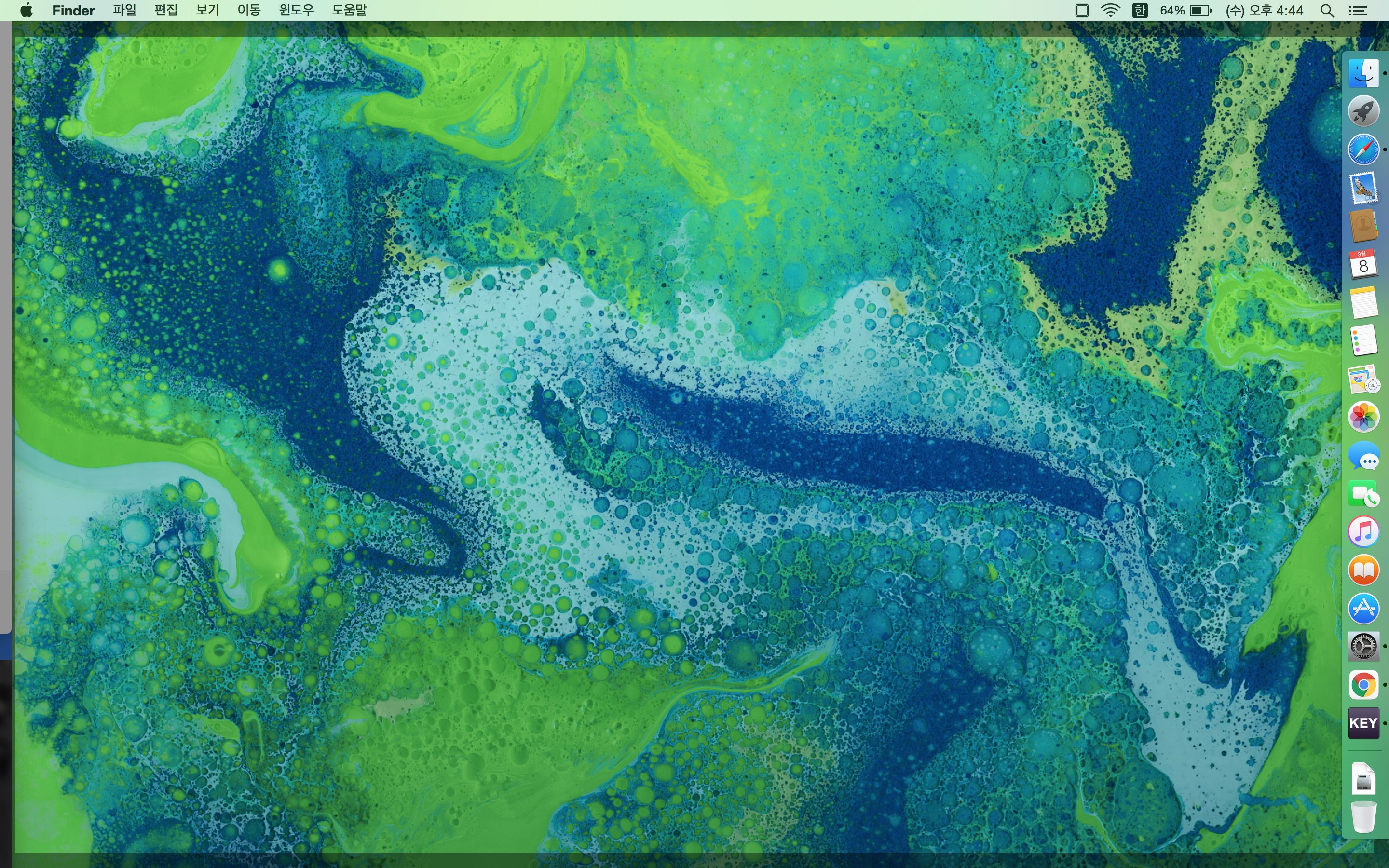Open the Wi-Fi status menu
Image resolution: width=1389 pixels, height=868 pixels.
click(1111, 10)
